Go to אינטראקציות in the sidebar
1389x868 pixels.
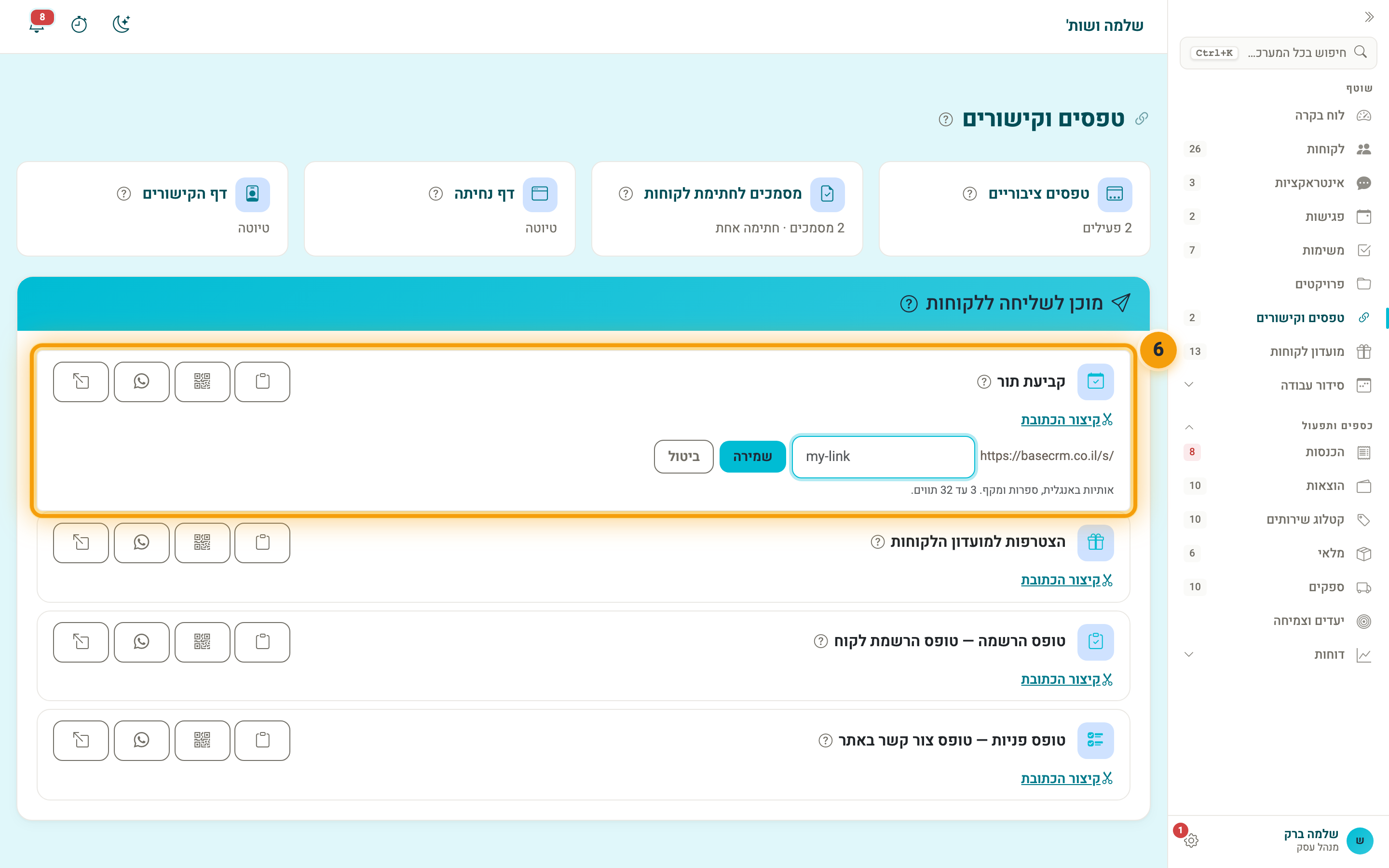pyautogui.click(x=1278, y=183)
